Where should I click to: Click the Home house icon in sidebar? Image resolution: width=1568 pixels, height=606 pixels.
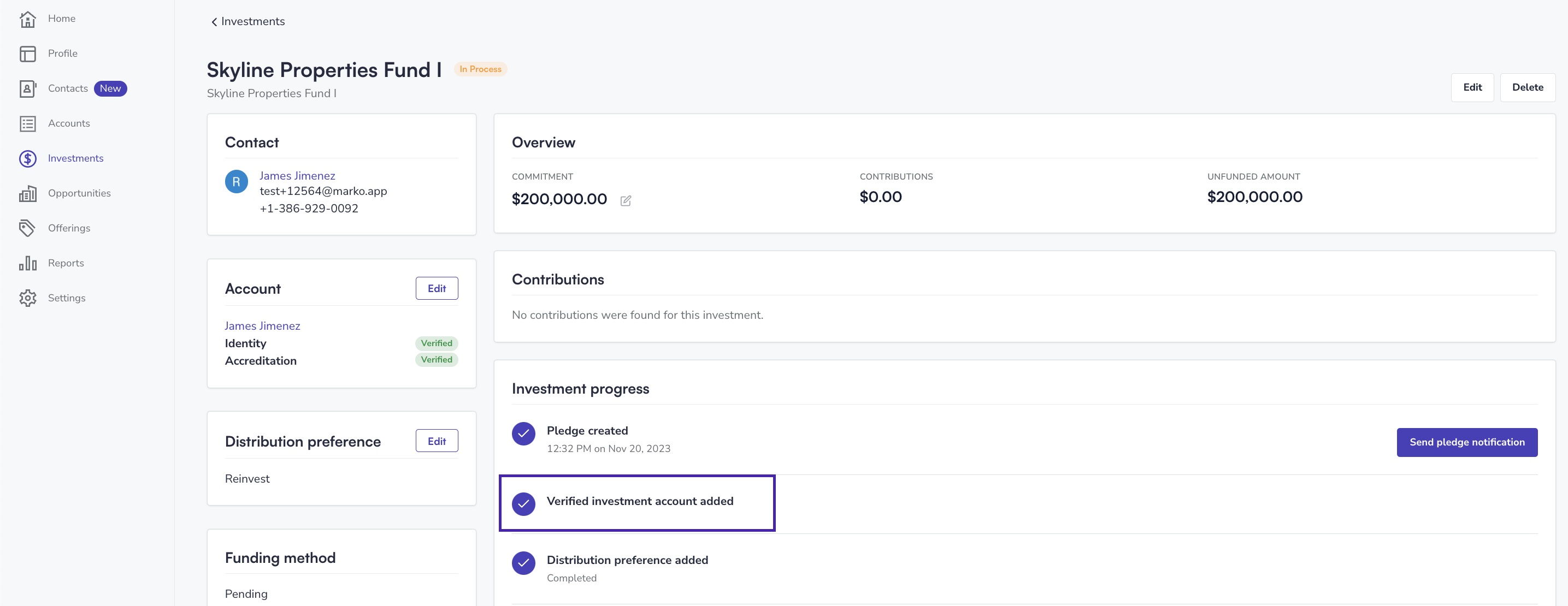point(27,19)
